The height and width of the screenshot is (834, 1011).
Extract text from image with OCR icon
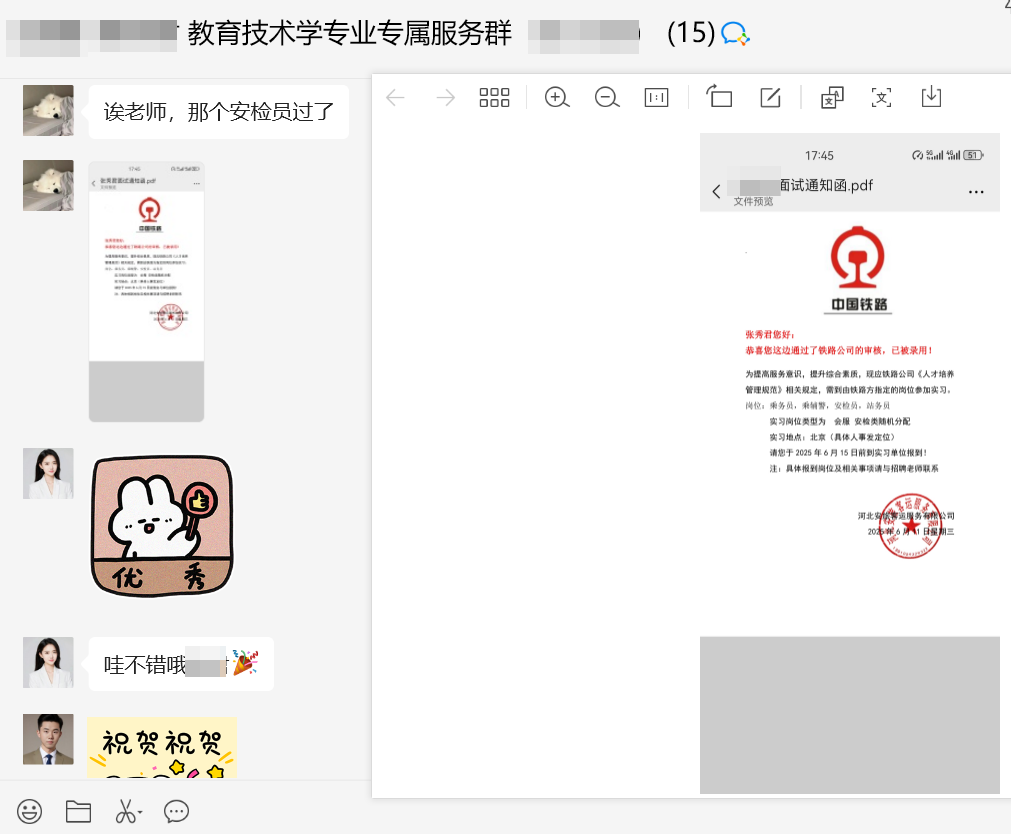coord(881,97)
